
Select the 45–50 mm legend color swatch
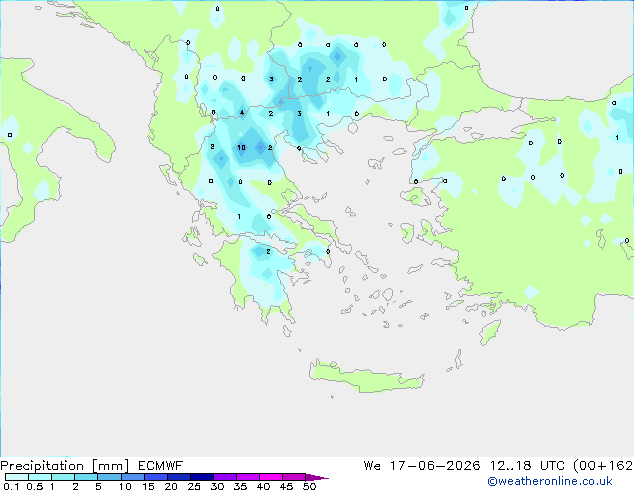[x=294, y=477]
